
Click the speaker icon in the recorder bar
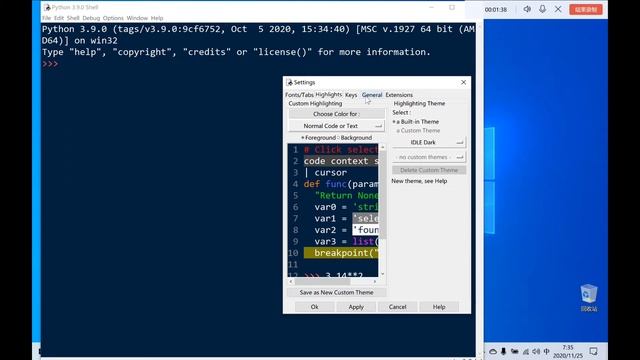pos(527,9)
